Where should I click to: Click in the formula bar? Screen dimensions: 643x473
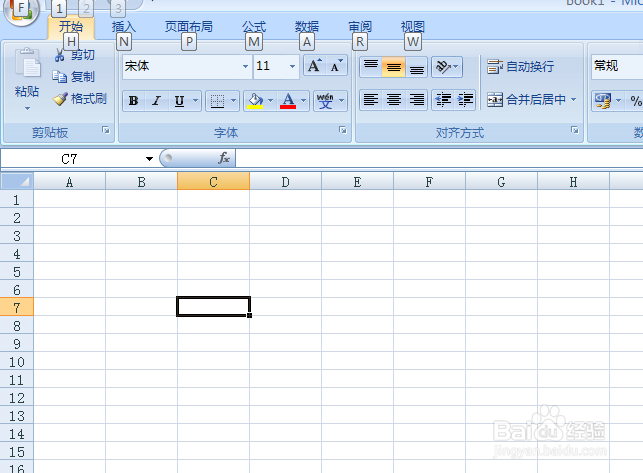point(439,158)
